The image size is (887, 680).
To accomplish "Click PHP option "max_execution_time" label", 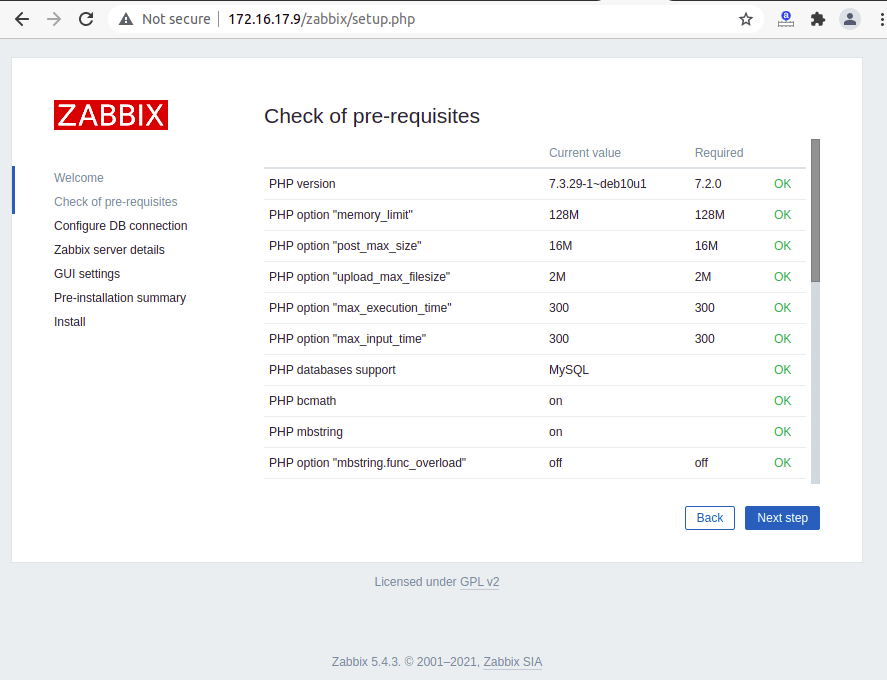I will (x=360, y=308).
